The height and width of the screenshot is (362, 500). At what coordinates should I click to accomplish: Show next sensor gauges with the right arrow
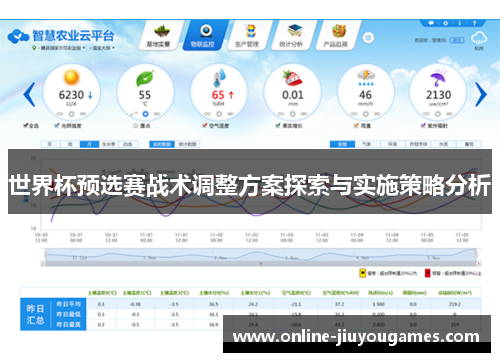click(480, 94)
